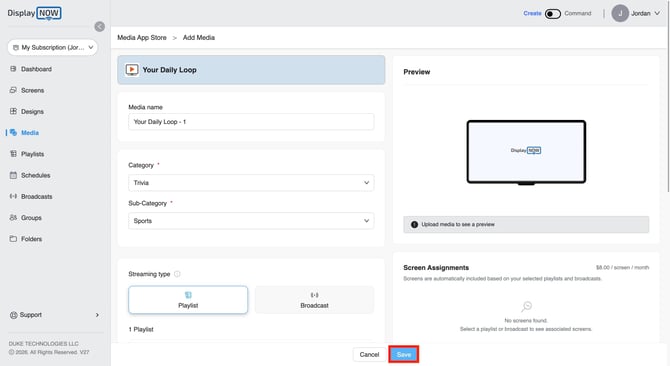Select the Playlist streaming type

(188, 300)
